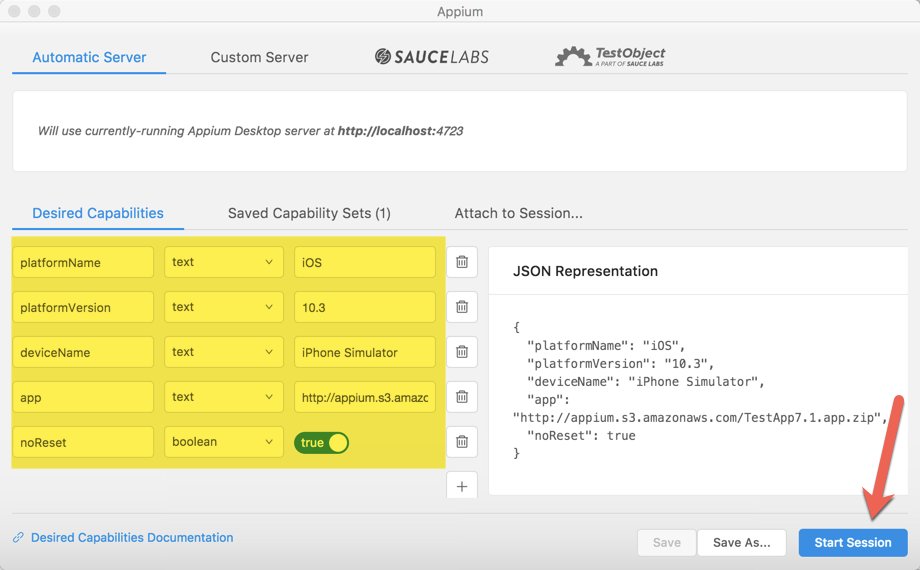Change noReset type from boolean dropdown
This screenshot has height=570, width=920.
pyautogui.click(x=224, y=442)
